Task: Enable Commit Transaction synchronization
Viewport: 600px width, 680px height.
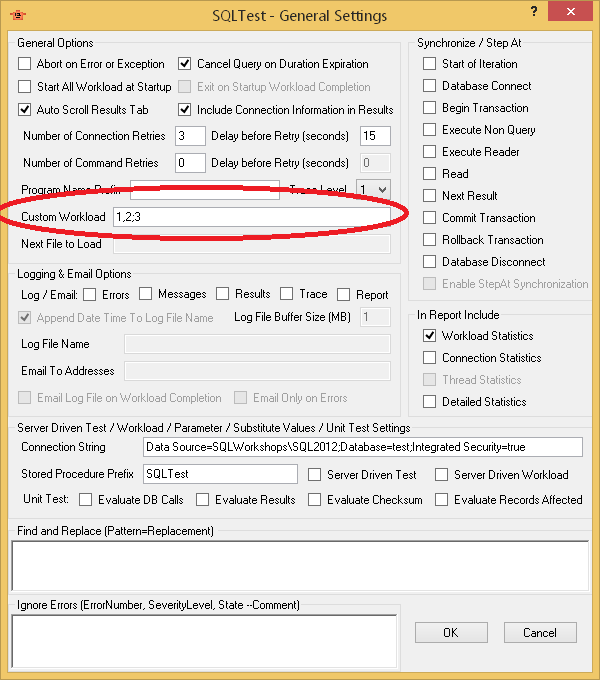Action: (x=430, y=218)
